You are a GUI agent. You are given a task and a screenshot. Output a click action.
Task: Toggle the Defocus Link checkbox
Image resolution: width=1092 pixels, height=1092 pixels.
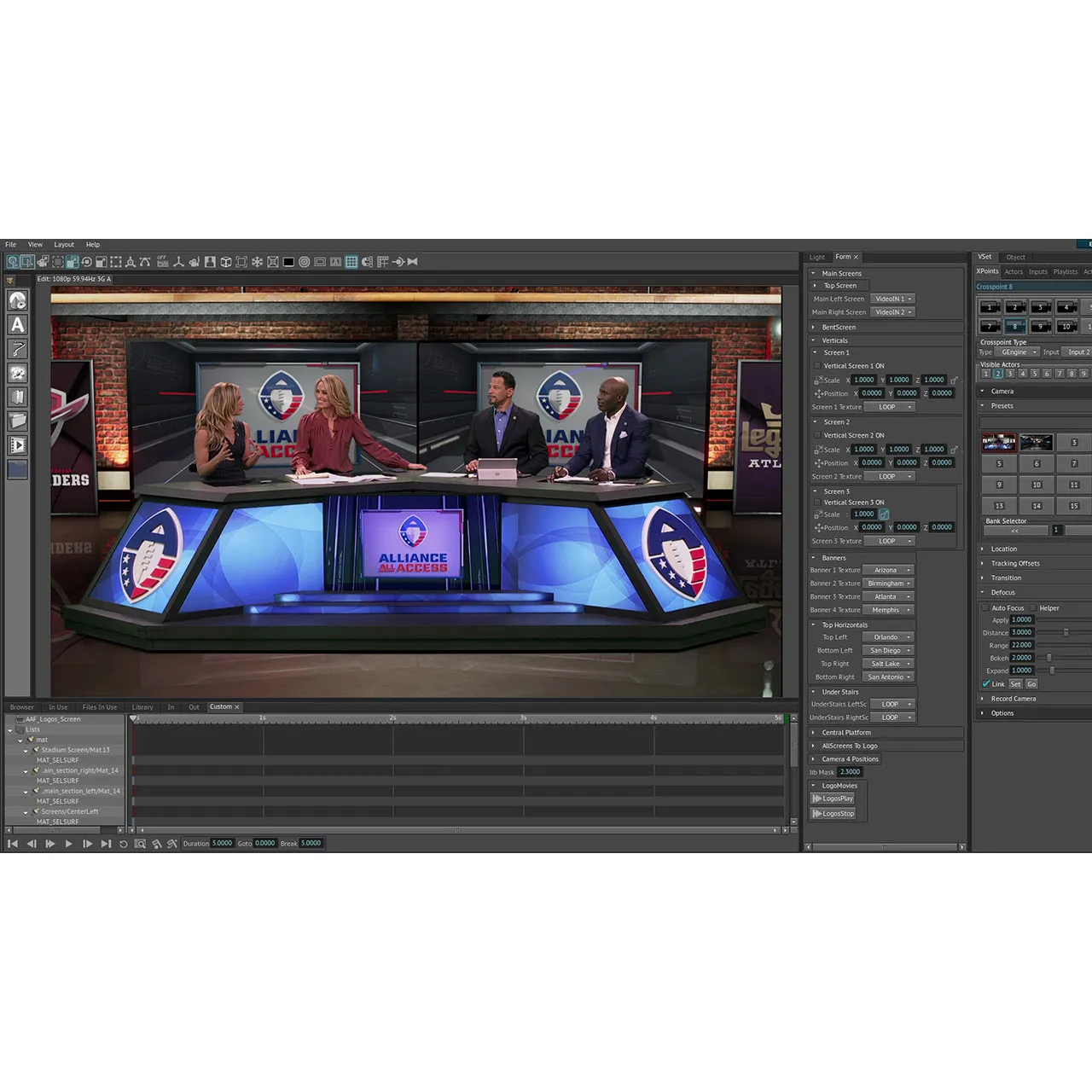pos(986,684)
